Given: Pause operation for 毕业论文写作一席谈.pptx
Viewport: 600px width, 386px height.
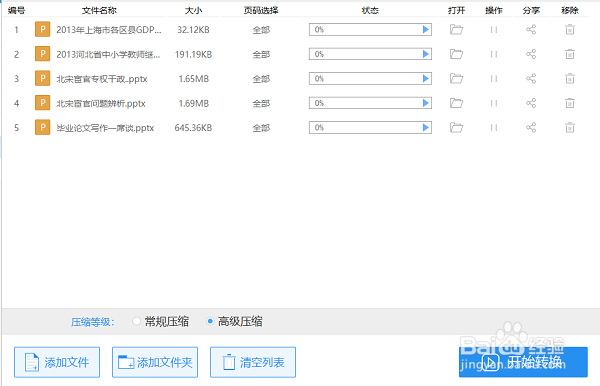Looking at the screenshot, I should coord(494,127).
